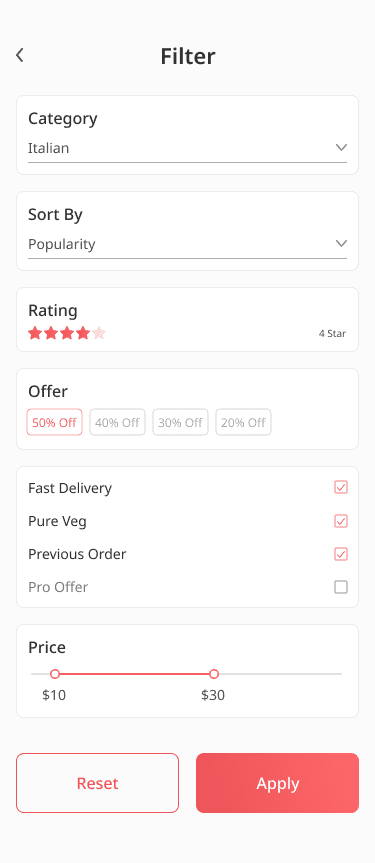Tap the back arrow icon
The image size is (375, 863).
20,55
